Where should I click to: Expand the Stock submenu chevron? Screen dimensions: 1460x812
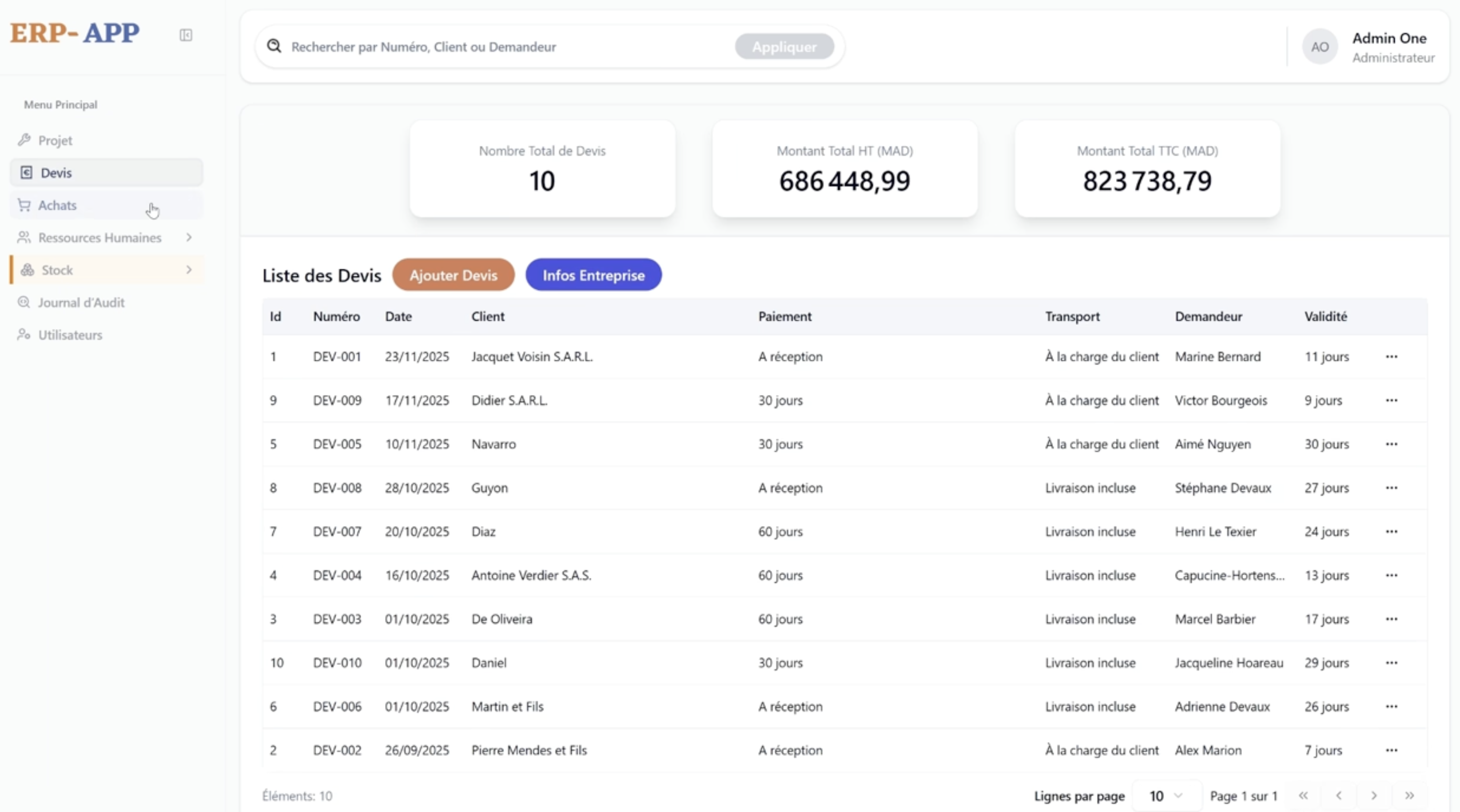189,270
